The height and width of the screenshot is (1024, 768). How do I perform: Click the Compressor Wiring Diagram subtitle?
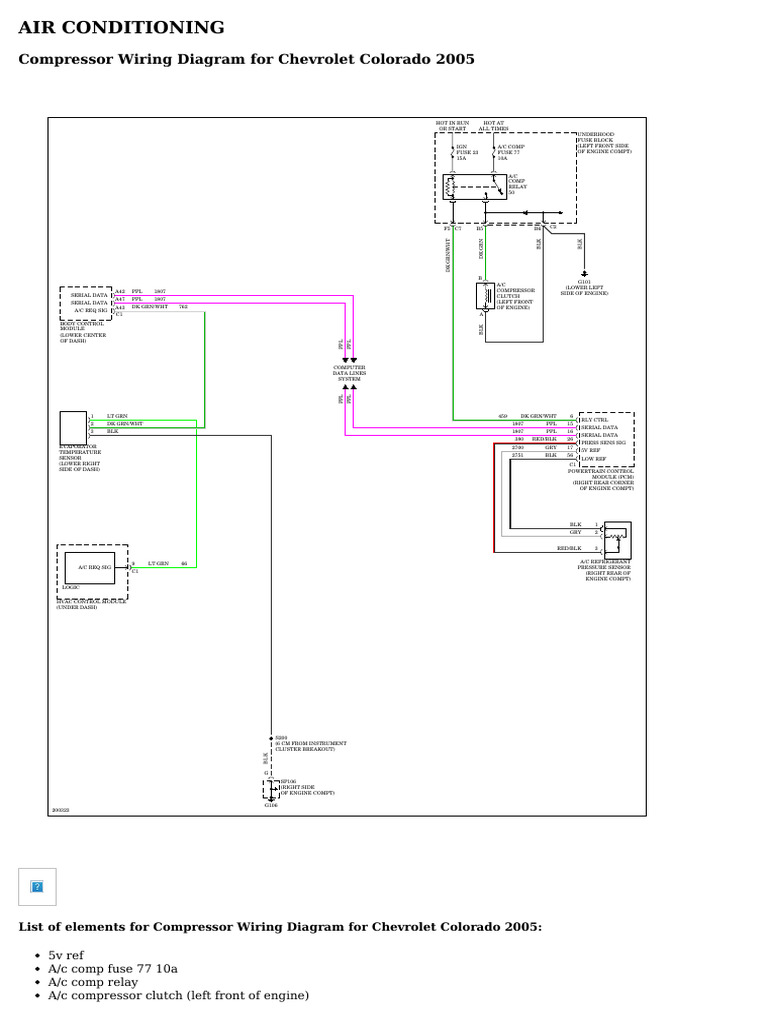246,59
